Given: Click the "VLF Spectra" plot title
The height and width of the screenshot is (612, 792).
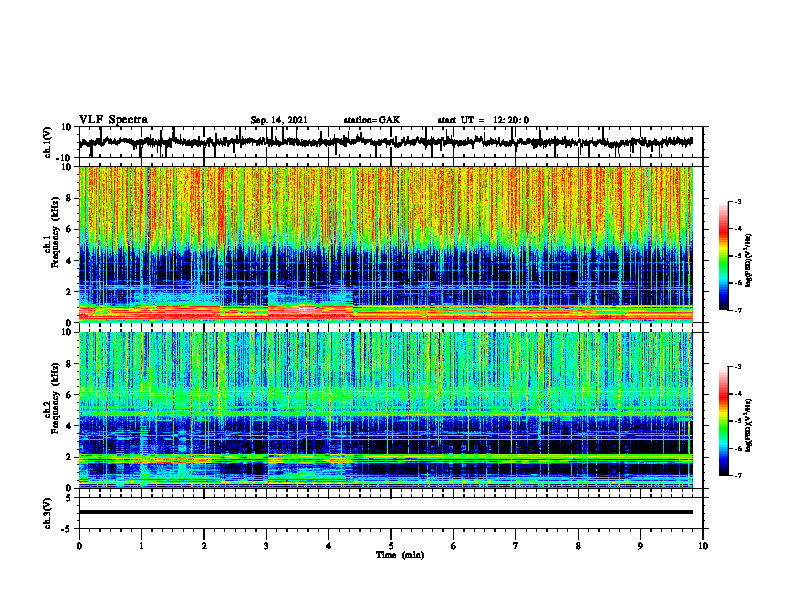Looking at the screenshot, I should (113, 120).
